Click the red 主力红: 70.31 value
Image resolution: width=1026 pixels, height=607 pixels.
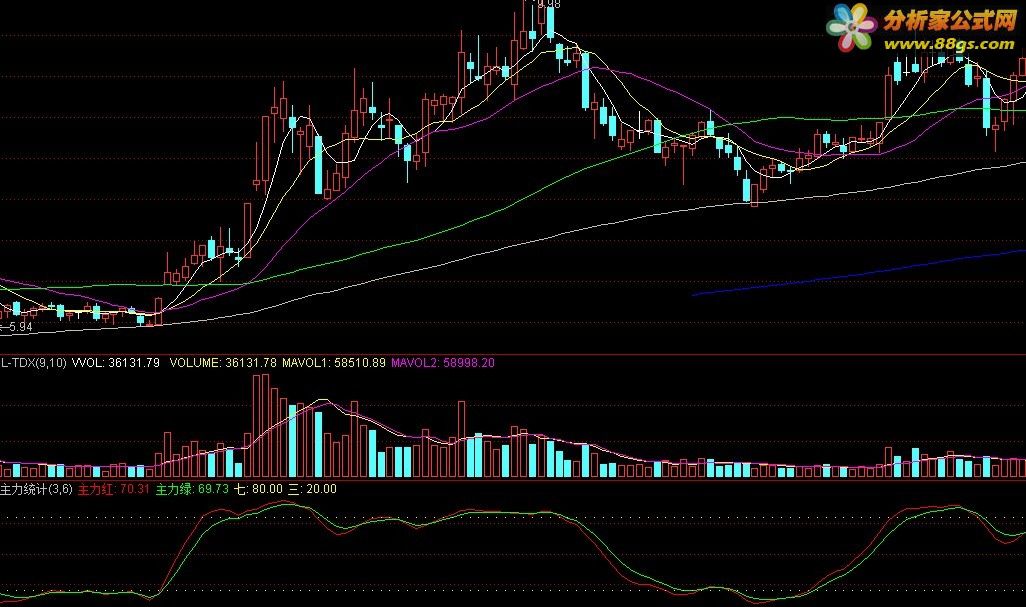click(x=114, y=489)
